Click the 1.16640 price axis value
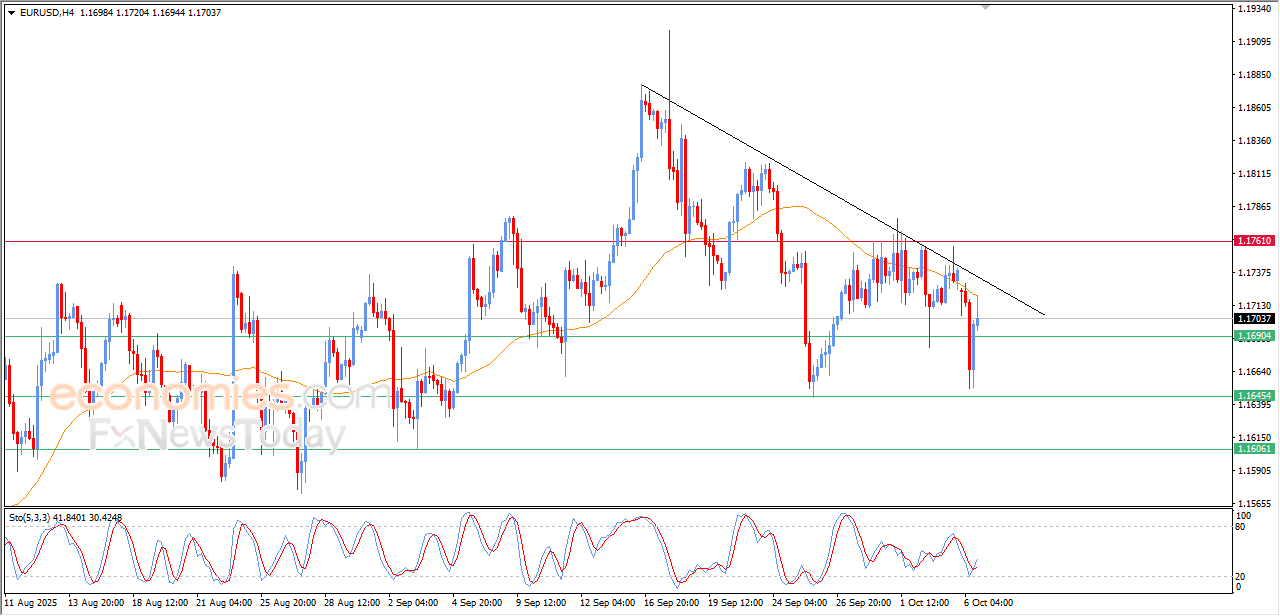Image resolution: width=1280 pixels, height=616 pixels. [x=1254, y=372]
